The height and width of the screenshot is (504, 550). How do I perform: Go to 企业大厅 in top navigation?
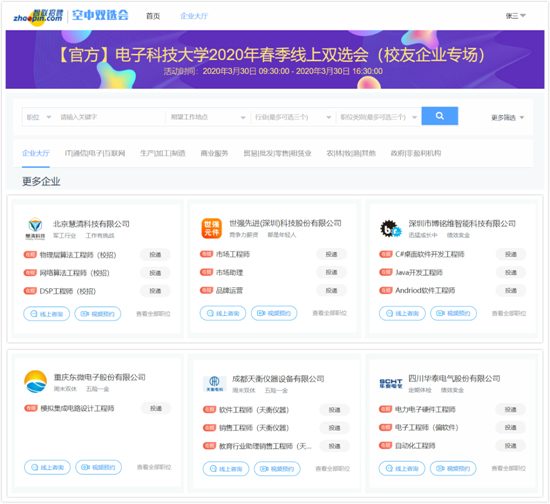tap(194, 16)
